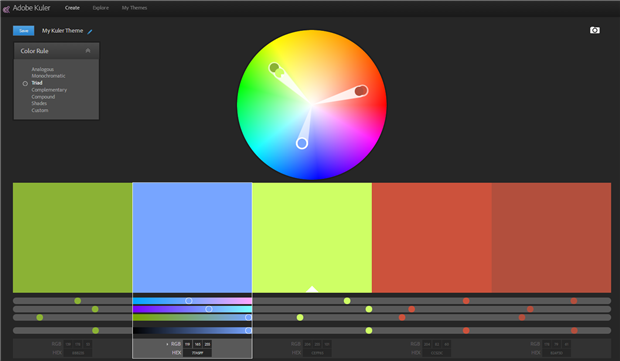
Task: Select the Complementary color rule
Action: coord(49,90)
